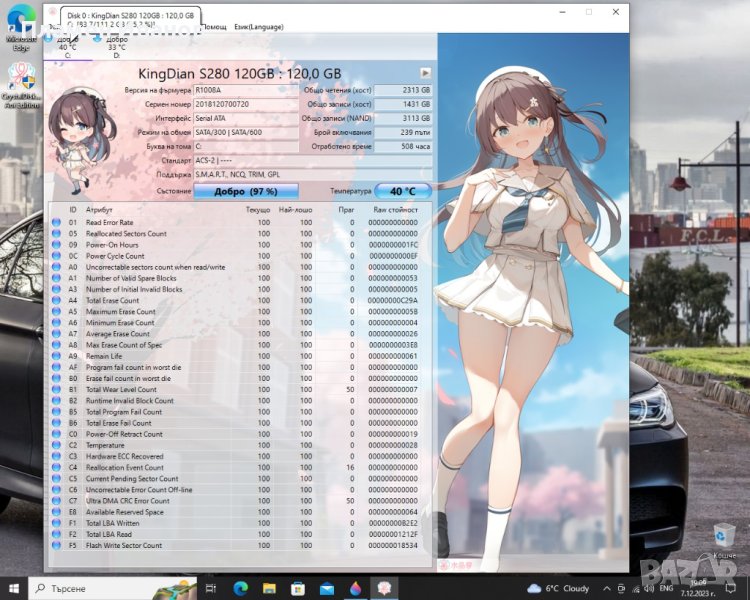This screenshot has height=600, width=750.
Task: Open the Cloudy weather widget in taskbar
Action: point(558,588)
